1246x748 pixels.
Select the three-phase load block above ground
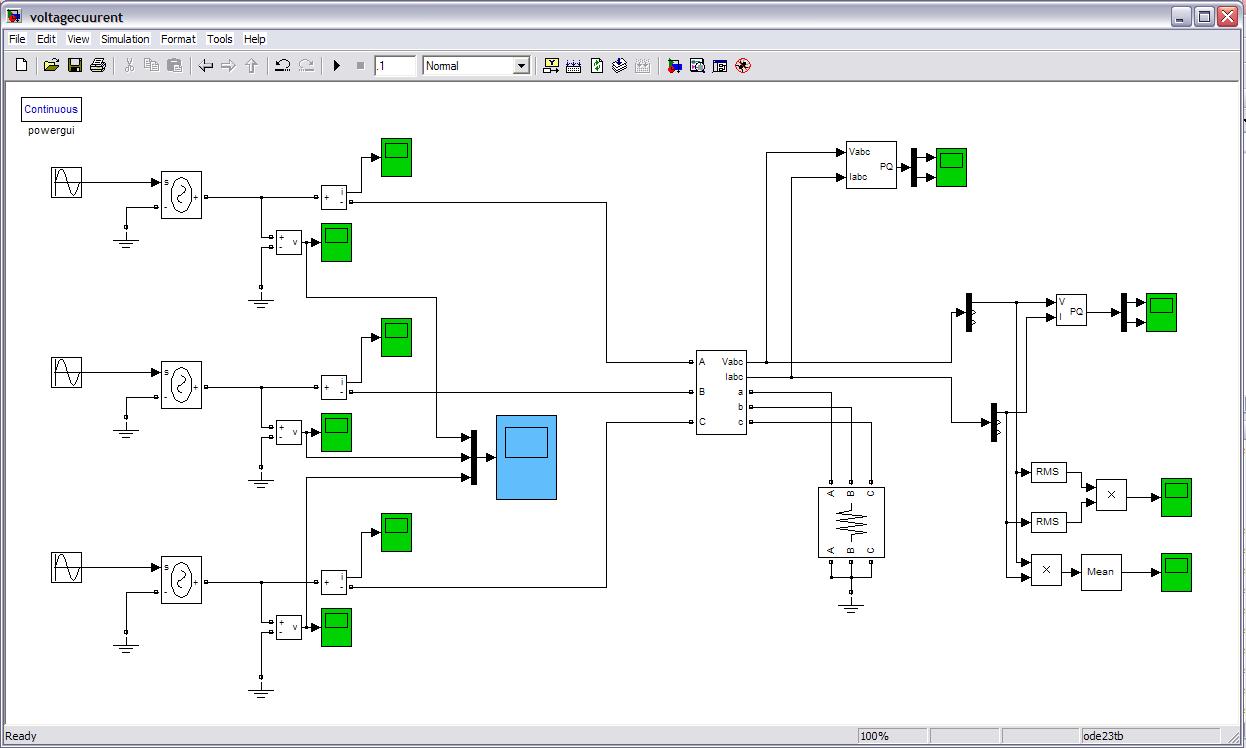click(x=851, y=522)
